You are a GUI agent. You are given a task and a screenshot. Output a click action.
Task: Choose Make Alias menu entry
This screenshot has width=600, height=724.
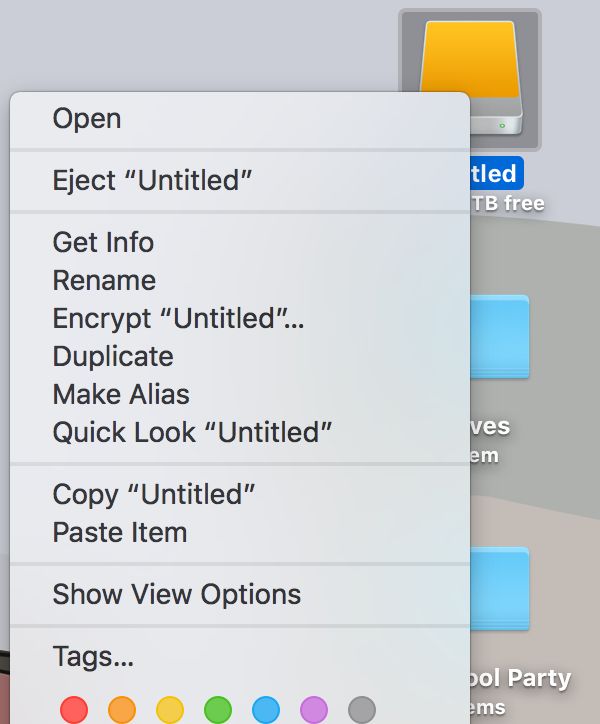coord(240,394)
